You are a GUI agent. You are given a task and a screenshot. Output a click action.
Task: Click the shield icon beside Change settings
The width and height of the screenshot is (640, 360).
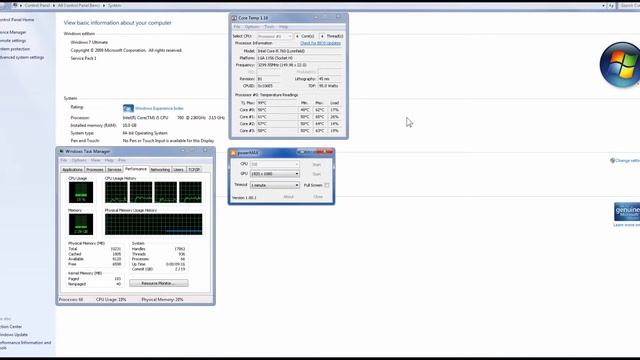click(612, 161)
